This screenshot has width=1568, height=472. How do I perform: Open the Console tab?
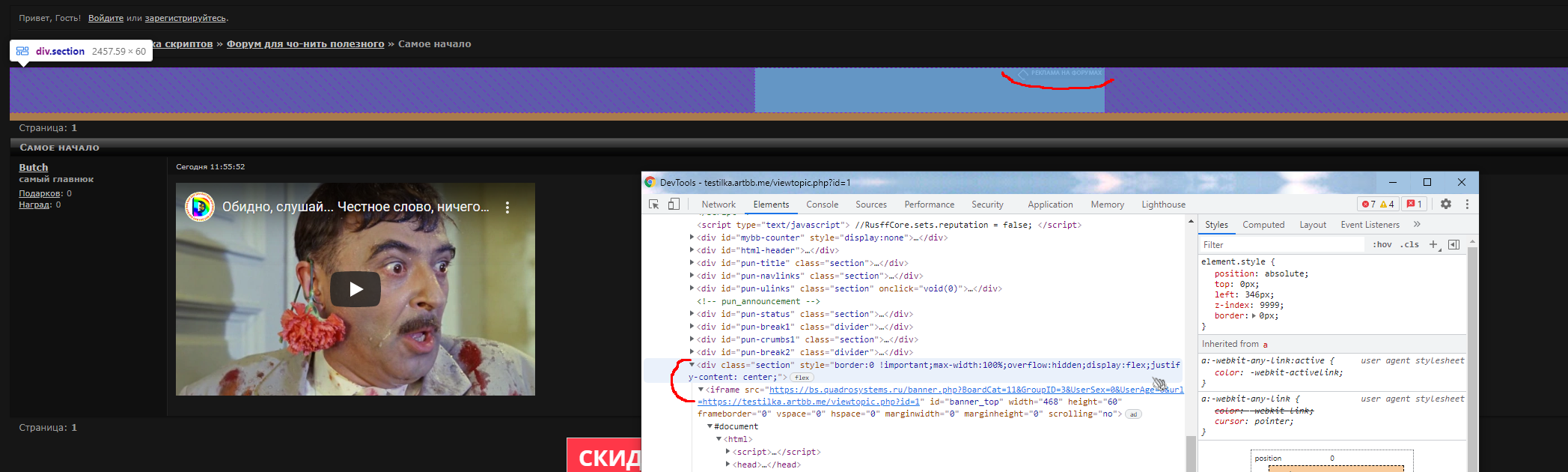[822, 205]
